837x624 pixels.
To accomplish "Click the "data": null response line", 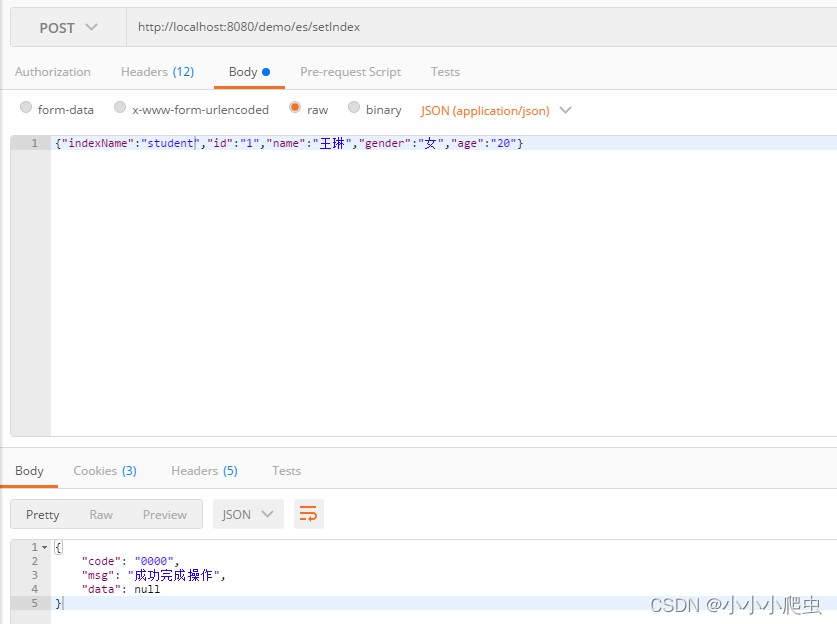I will 121,589.
